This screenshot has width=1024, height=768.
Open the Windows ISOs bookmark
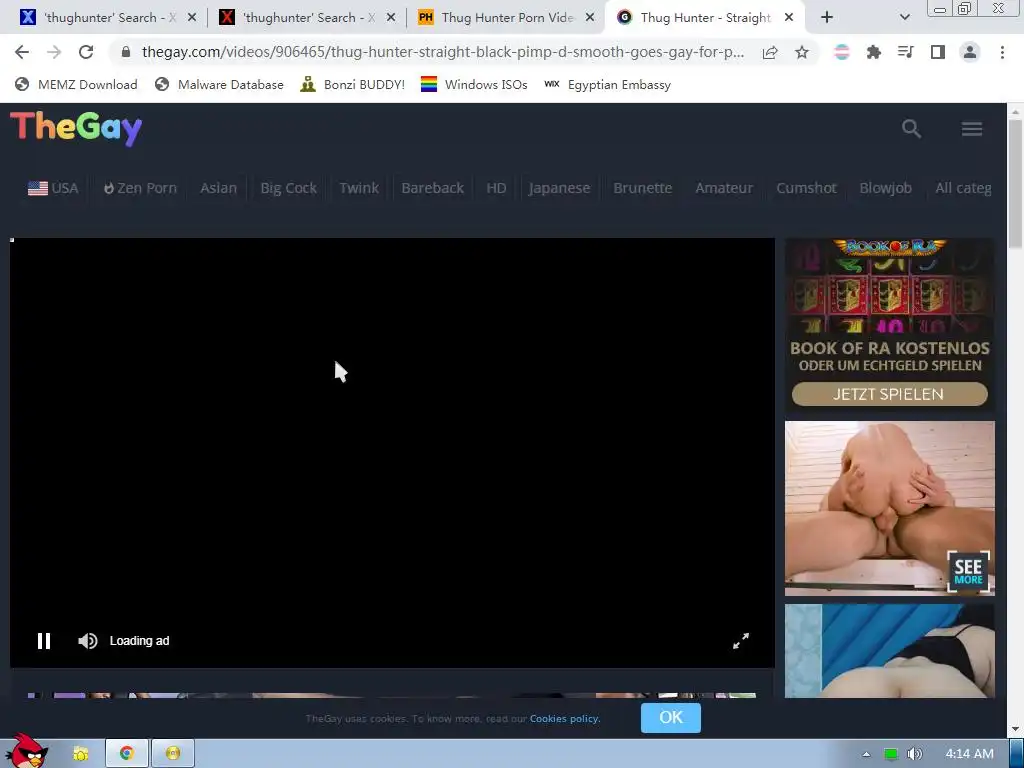pyautogui.click(x=474, y=84)
